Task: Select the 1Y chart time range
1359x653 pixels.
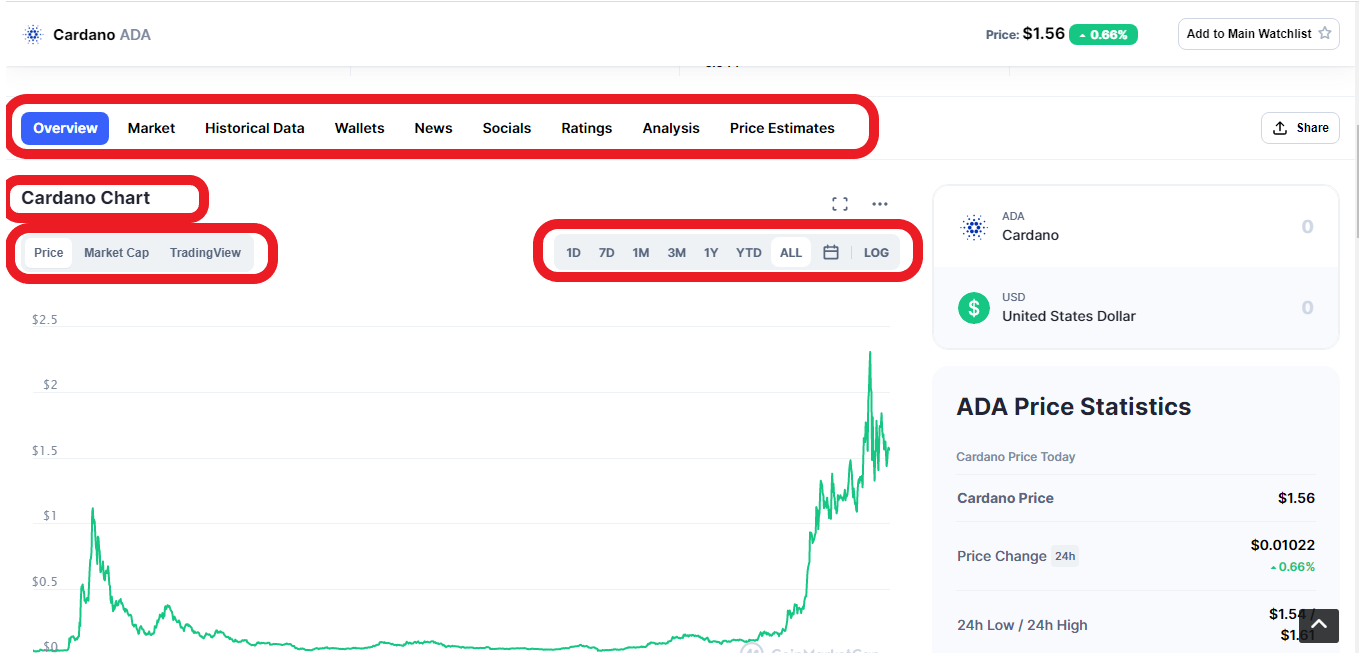Action: [711, 253]
